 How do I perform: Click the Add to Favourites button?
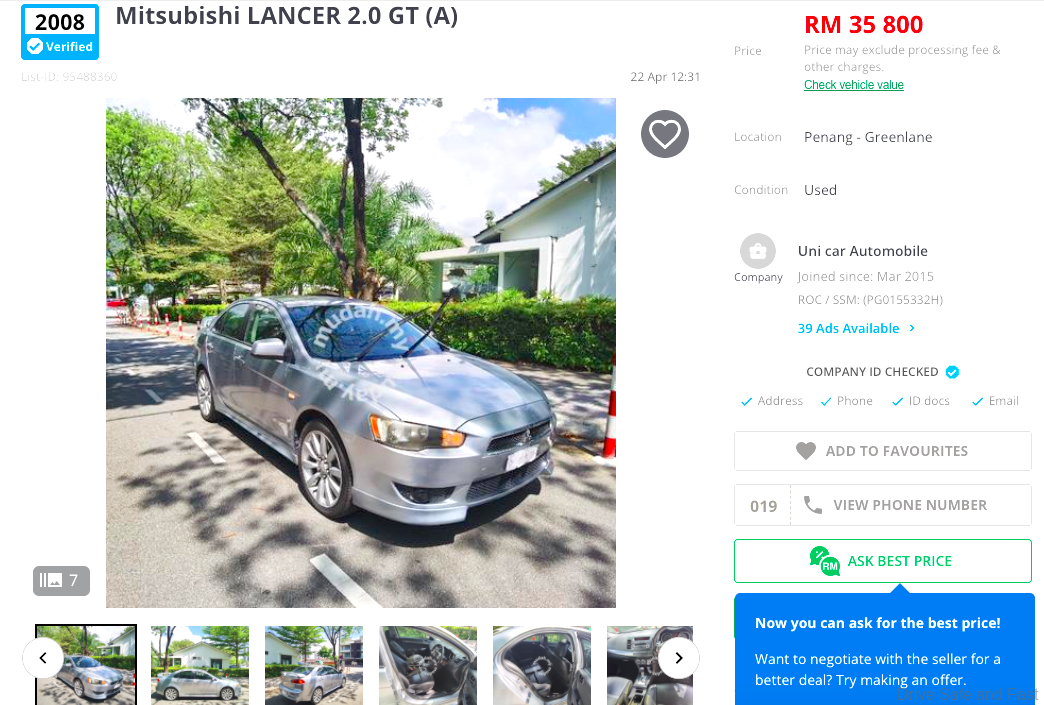pyautogui.click(x=883, y=451)
